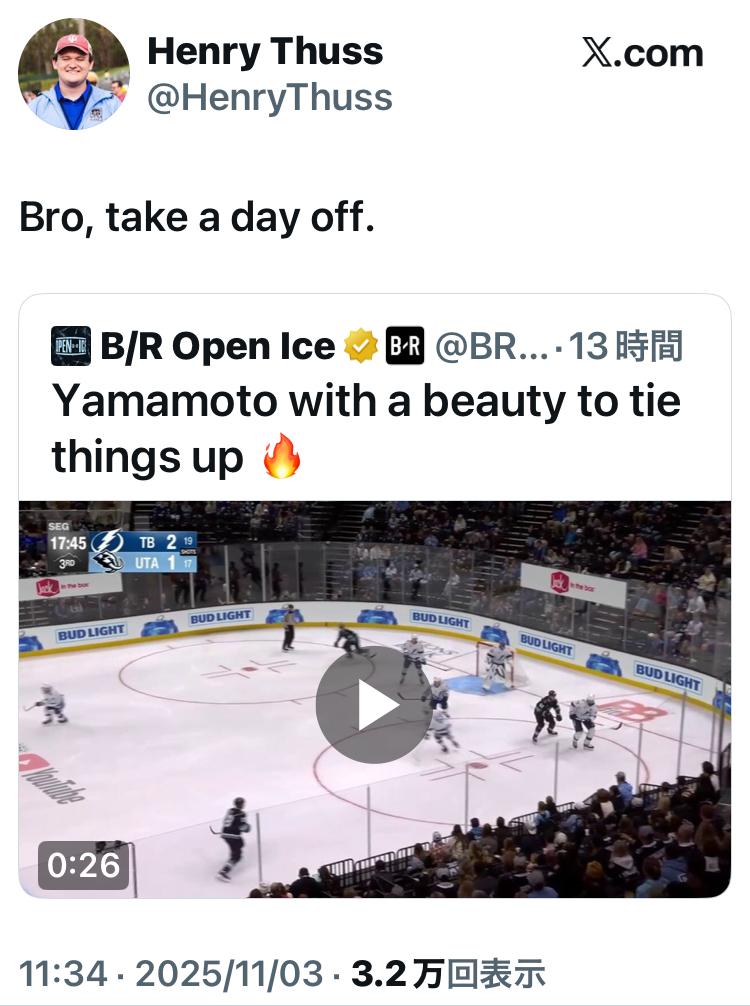Click the @HenryThuss handle
This screenshot has width=750, height=1006.
(x=270, y=97)
